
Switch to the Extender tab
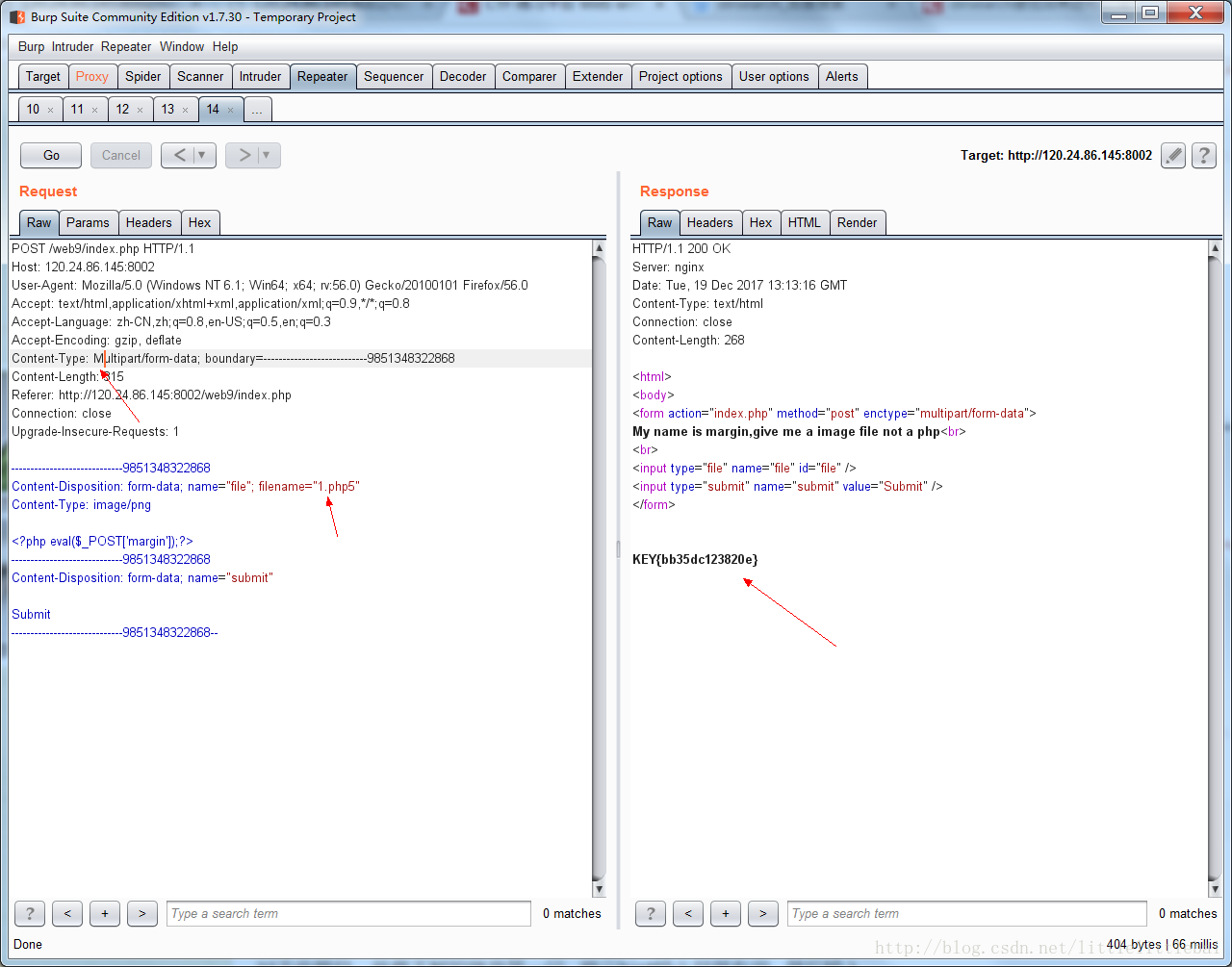tap(598, 77)
